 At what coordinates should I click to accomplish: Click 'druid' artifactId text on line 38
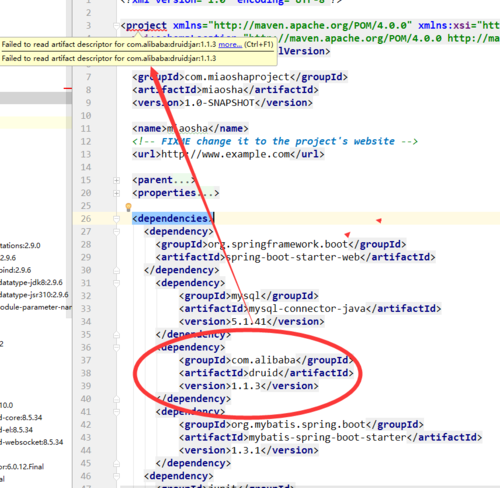point(263,373)
